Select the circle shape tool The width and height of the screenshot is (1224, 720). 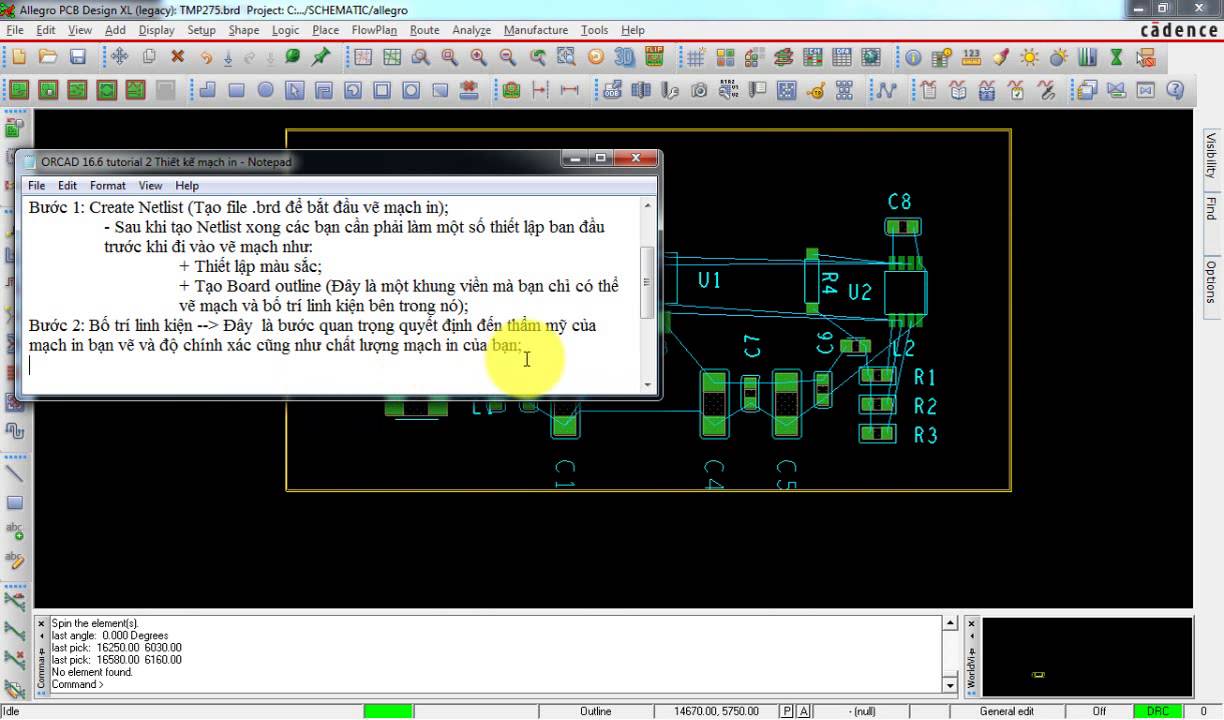(x=265, y=90)
